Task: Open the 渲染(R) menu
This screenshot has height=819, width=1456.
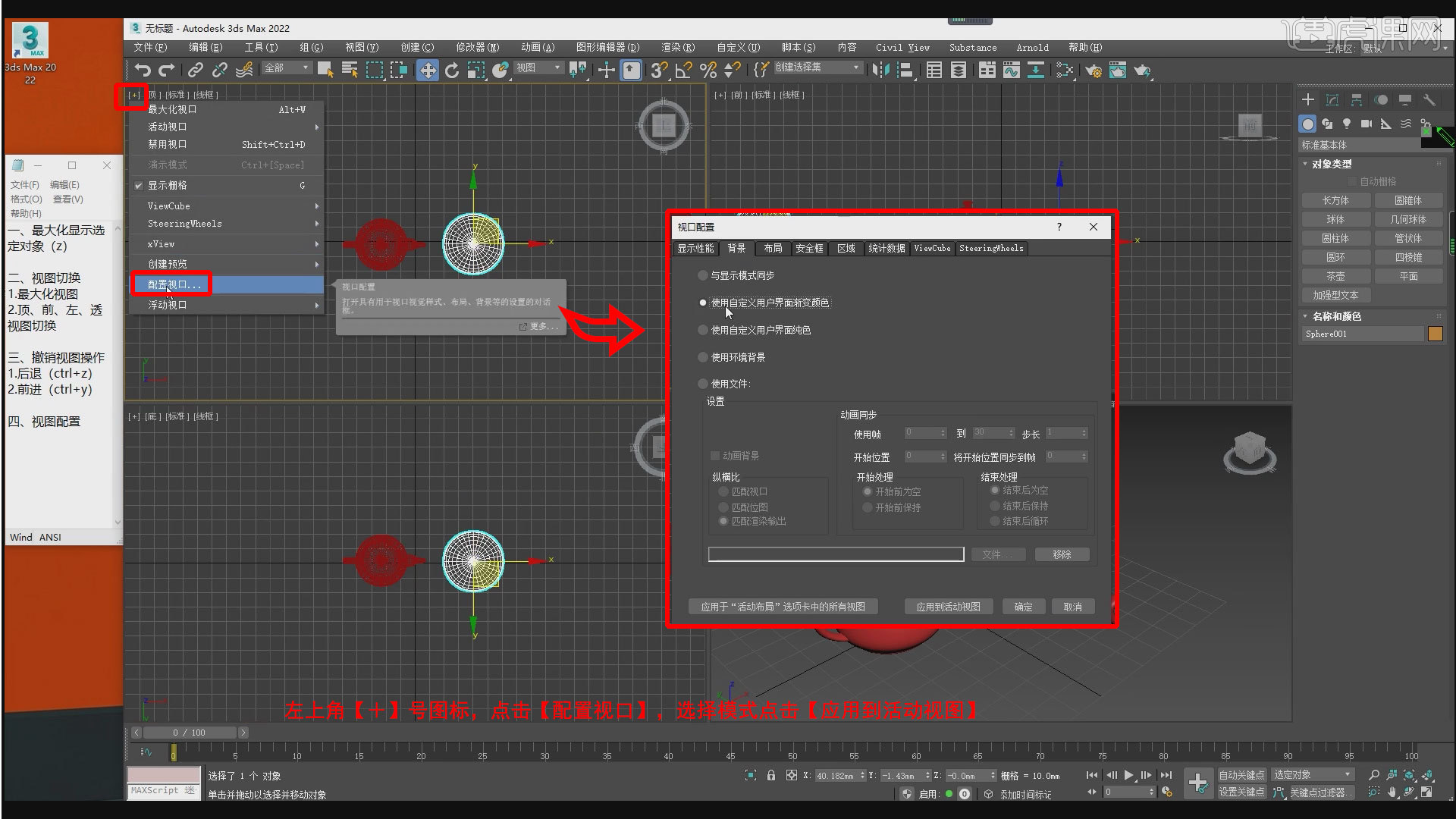Action: pos(677,47)
